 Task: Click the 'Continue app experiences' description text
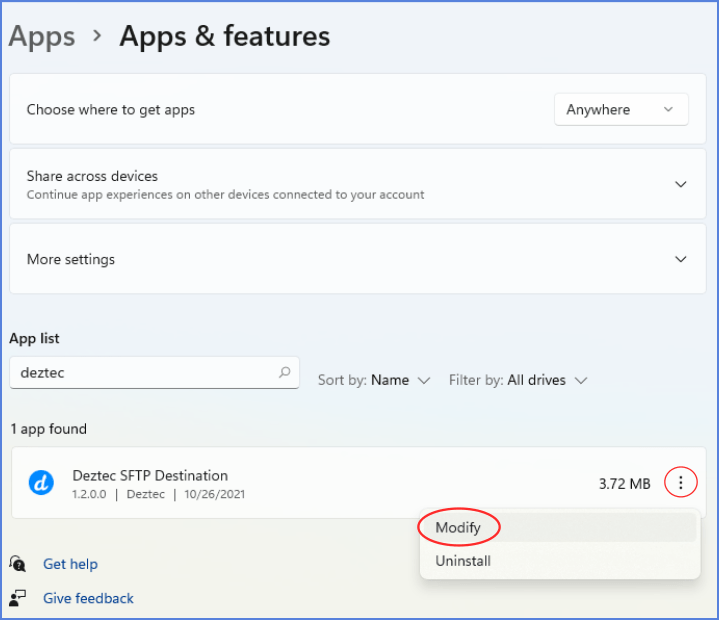click(225, 195)
